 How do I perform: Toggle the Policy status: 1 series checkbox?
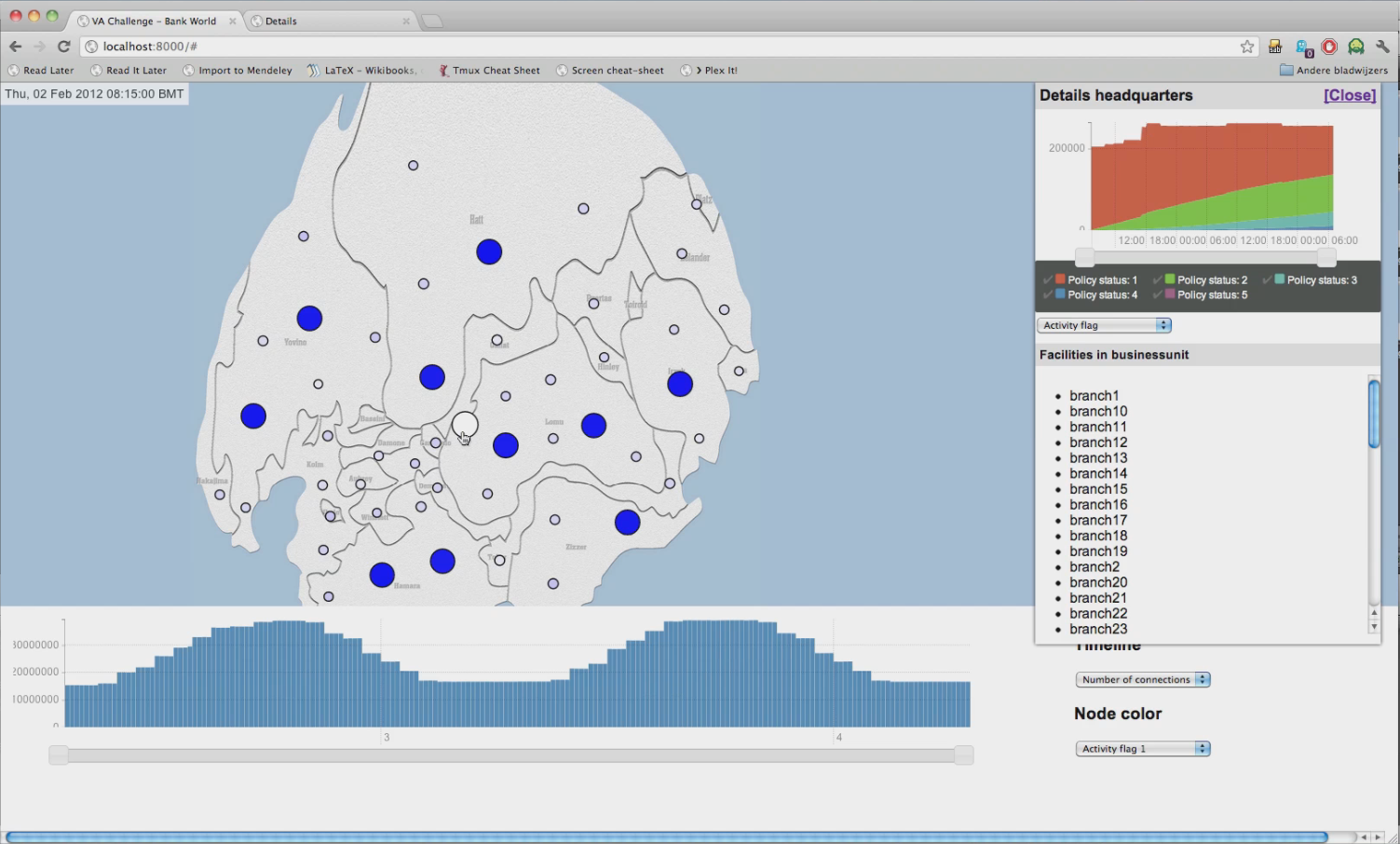point(1049,279)
